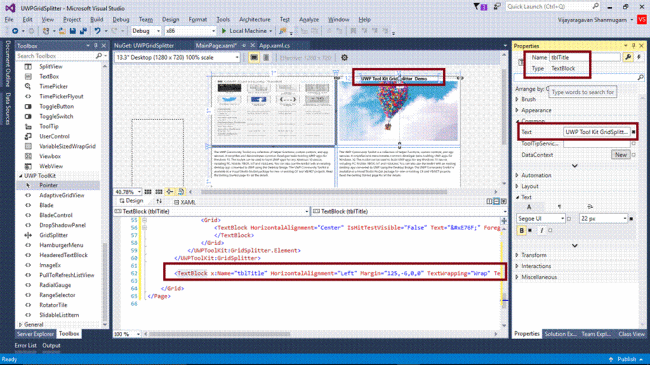Click the Navigate Backward icon in toolbar
650x365 pixels.
15,31
